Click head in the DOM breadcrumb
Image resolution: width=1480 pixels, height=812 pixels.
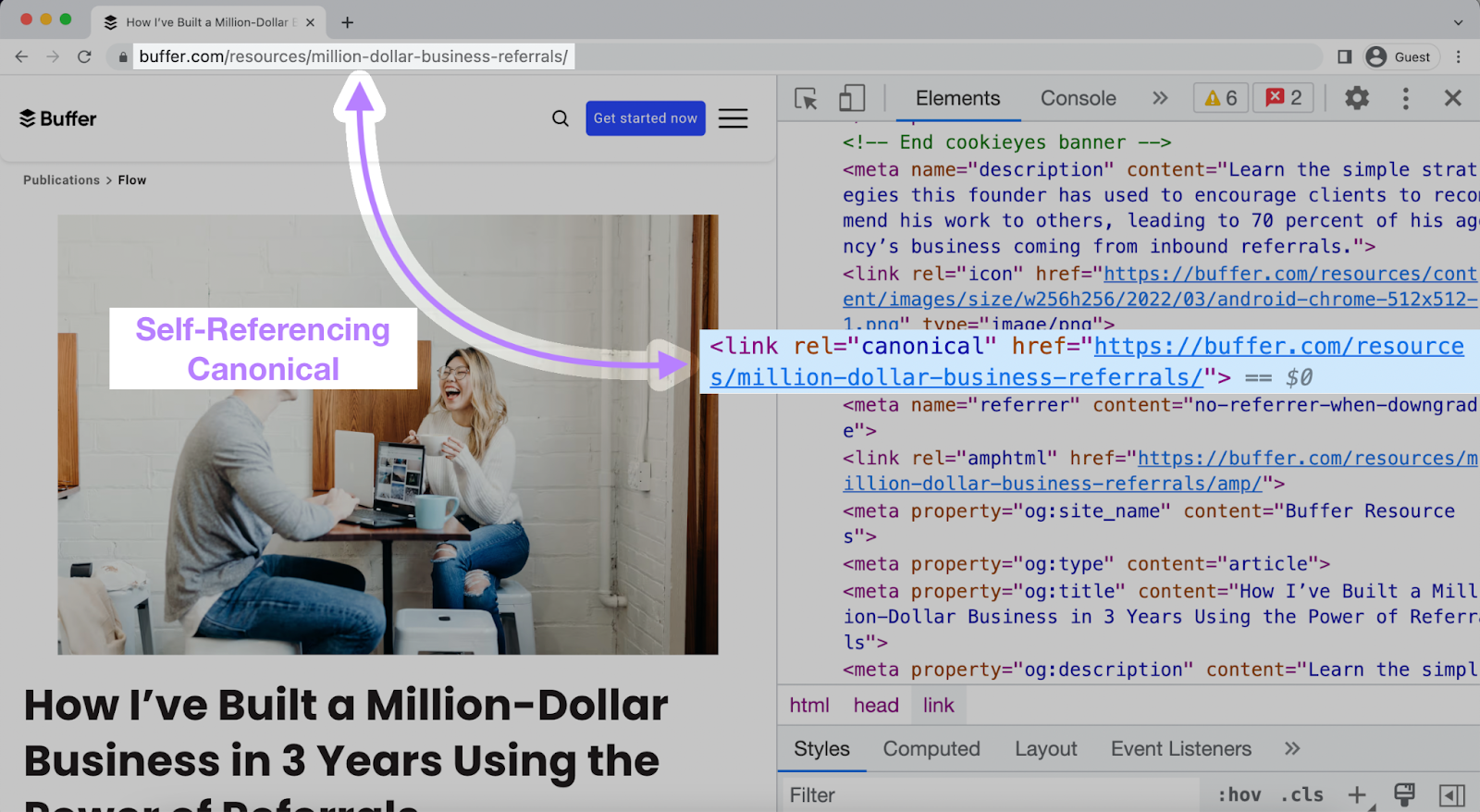876,706
